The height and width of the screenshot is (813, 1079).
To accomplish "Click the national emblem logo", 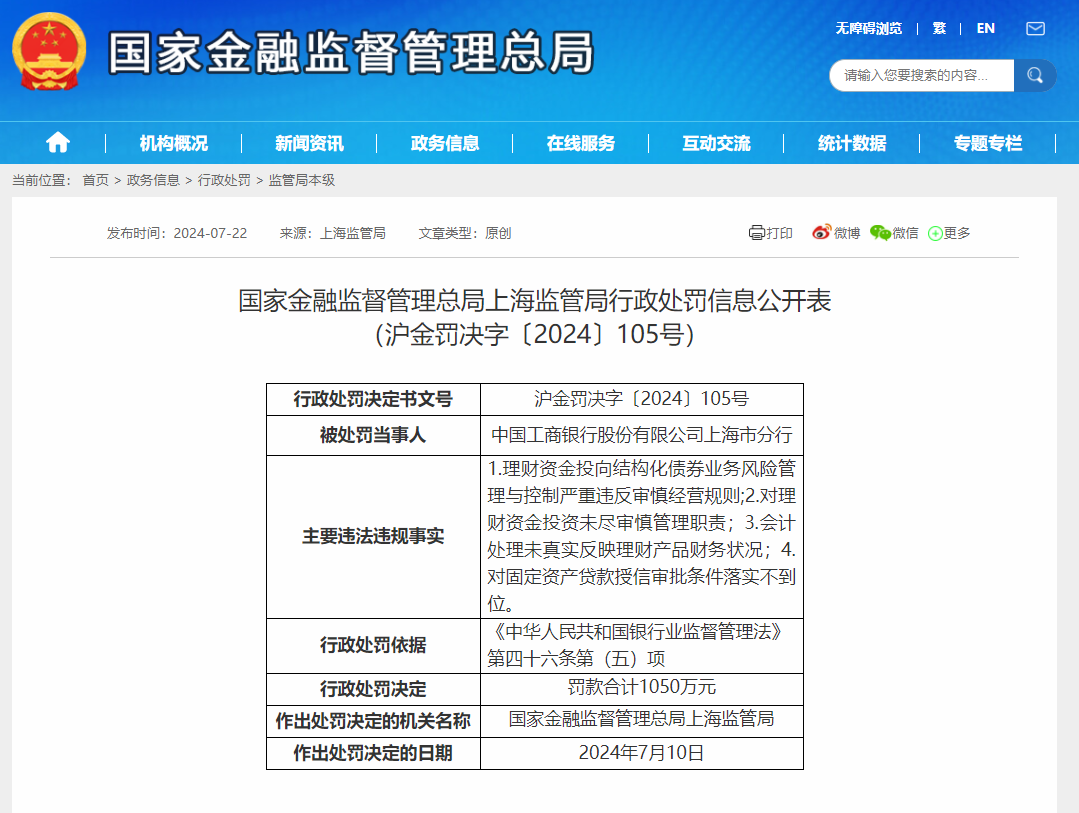I will point(49,52).
